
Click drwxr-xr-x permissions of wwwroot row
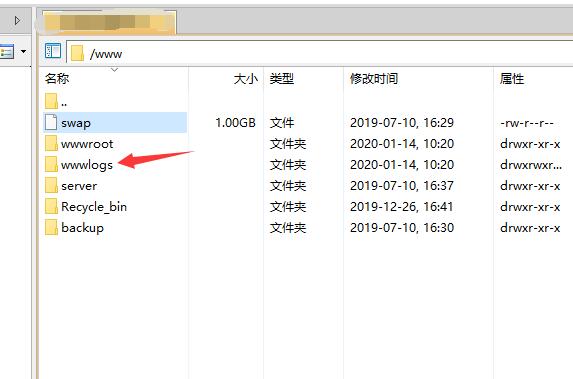pyautogui.click(x=530, y=144)
